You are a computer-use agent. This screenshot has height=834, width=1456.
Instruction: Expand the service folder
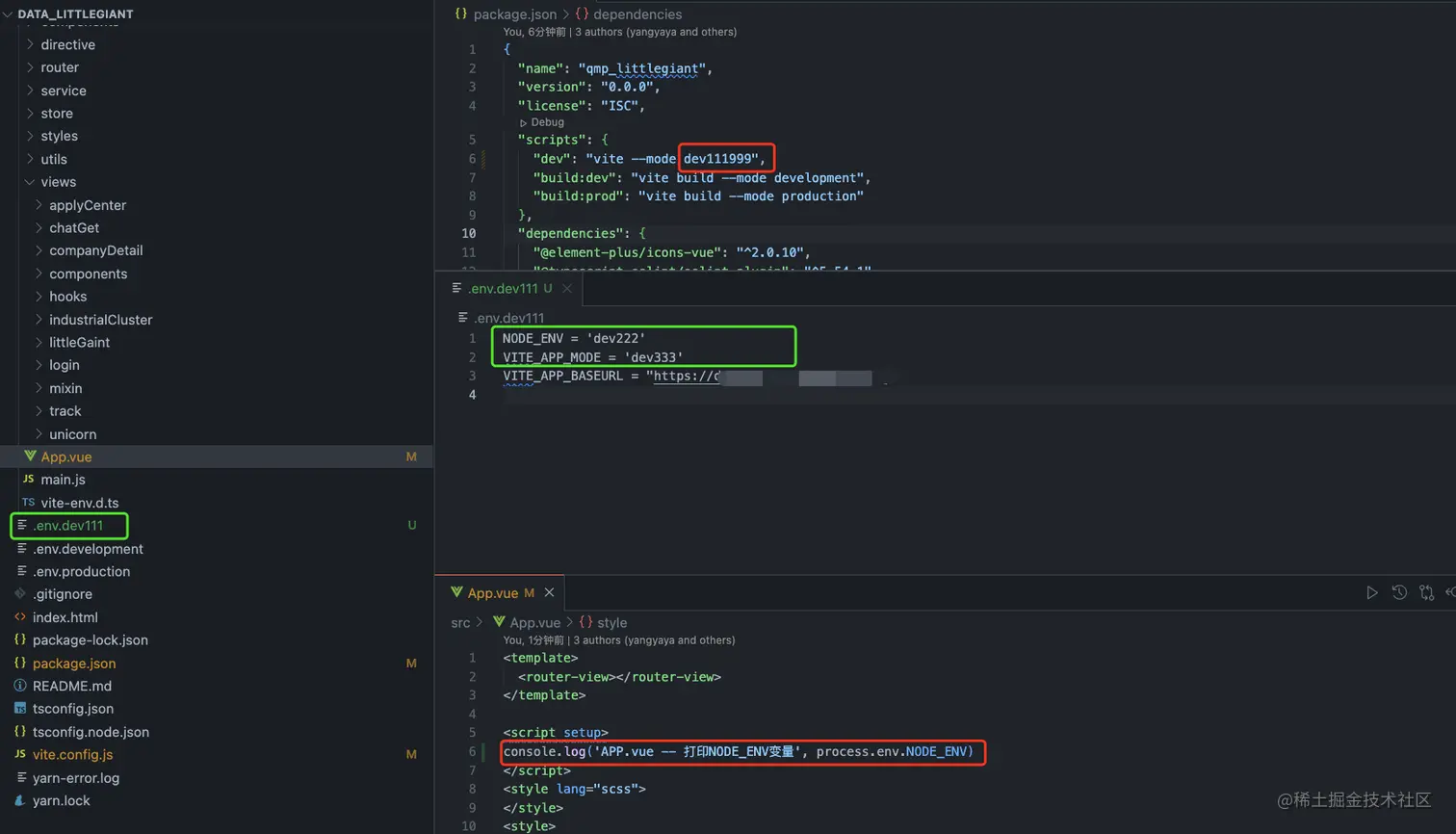(x=30, y=91)
